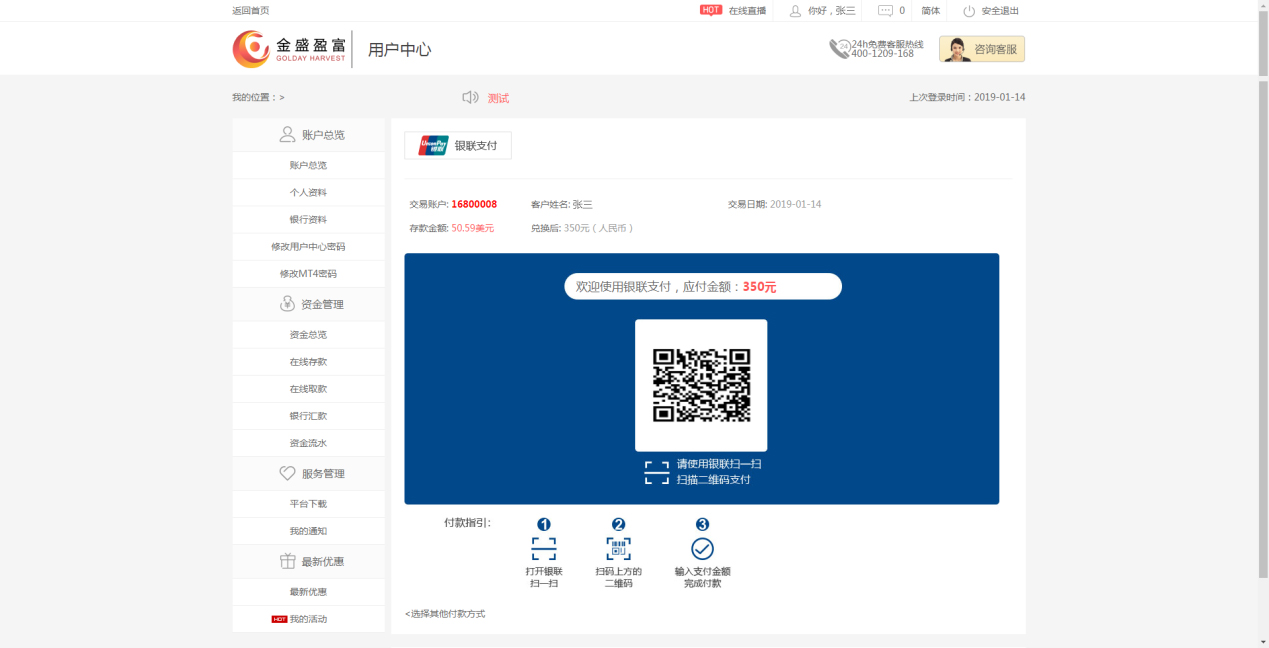The width and height of the screenshot is (1269, 648).
Task: Switch language via 简体 link
Action: tap(931, 11)
